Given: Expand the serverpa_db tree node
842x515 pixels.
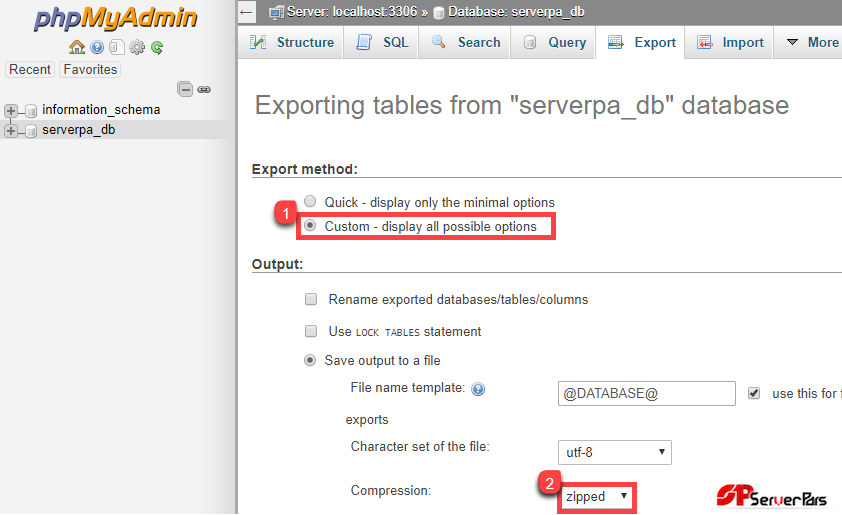Looking at the screenshot, I should coord(10,130).
